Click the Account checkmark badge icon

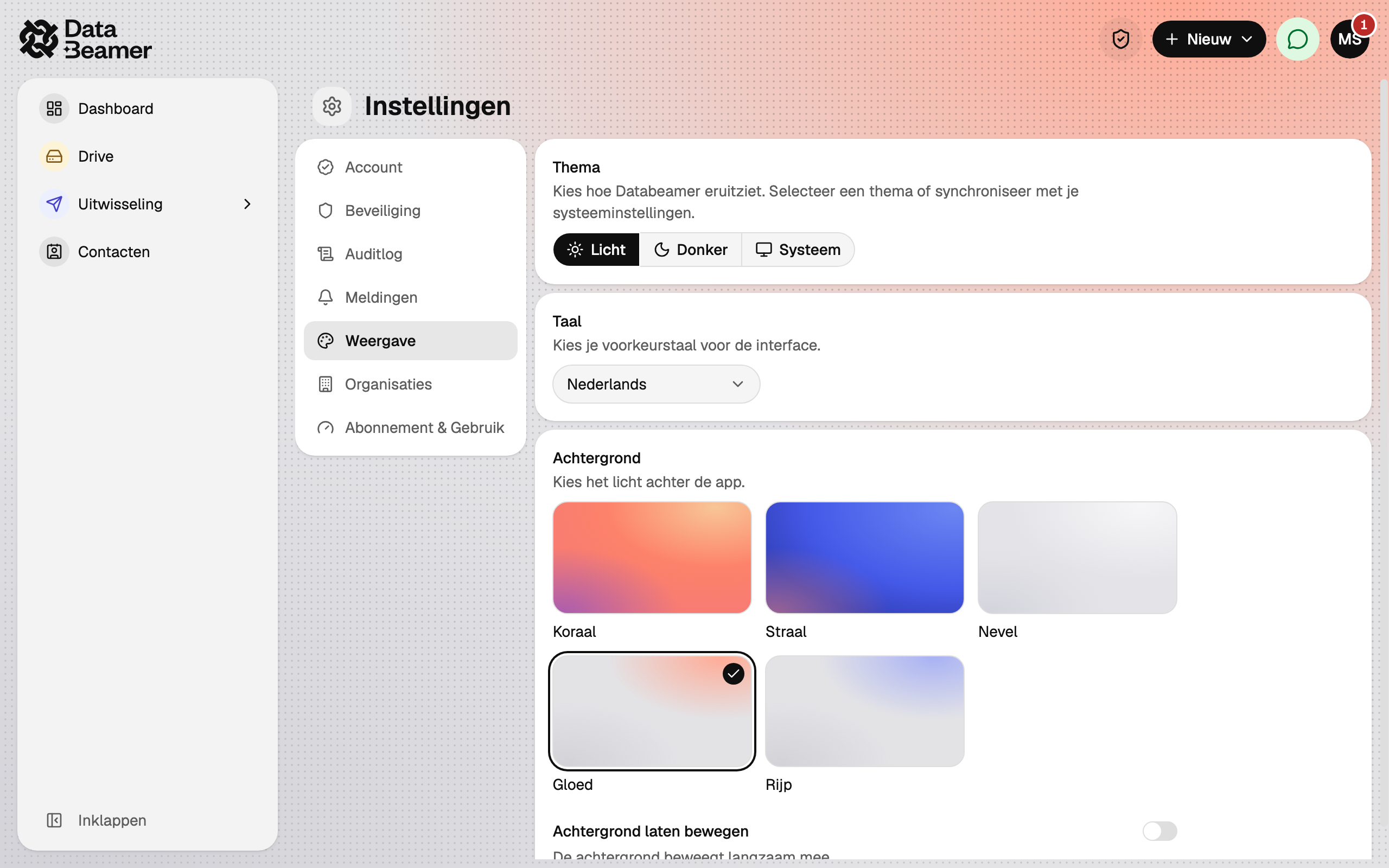[x=326, y=167]
